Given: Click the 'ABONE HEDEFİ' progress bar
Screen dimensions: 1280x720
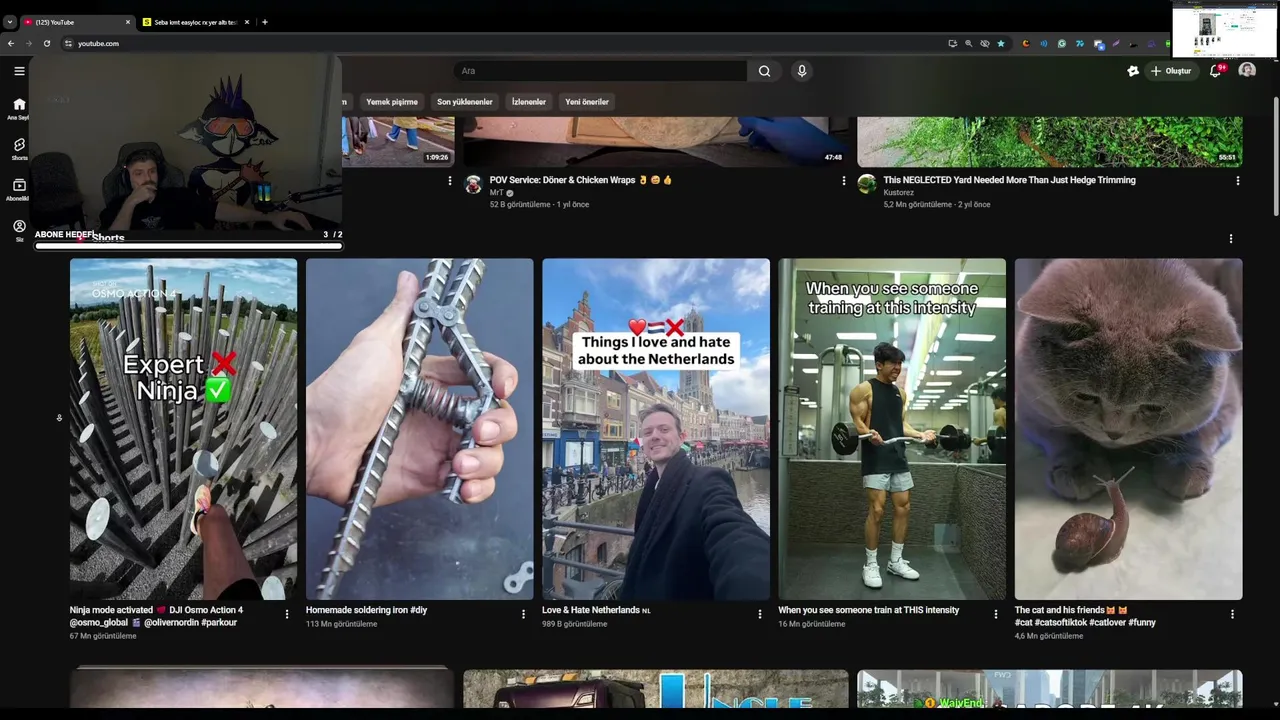Looking at the screenshot, I should pos(189,245).
